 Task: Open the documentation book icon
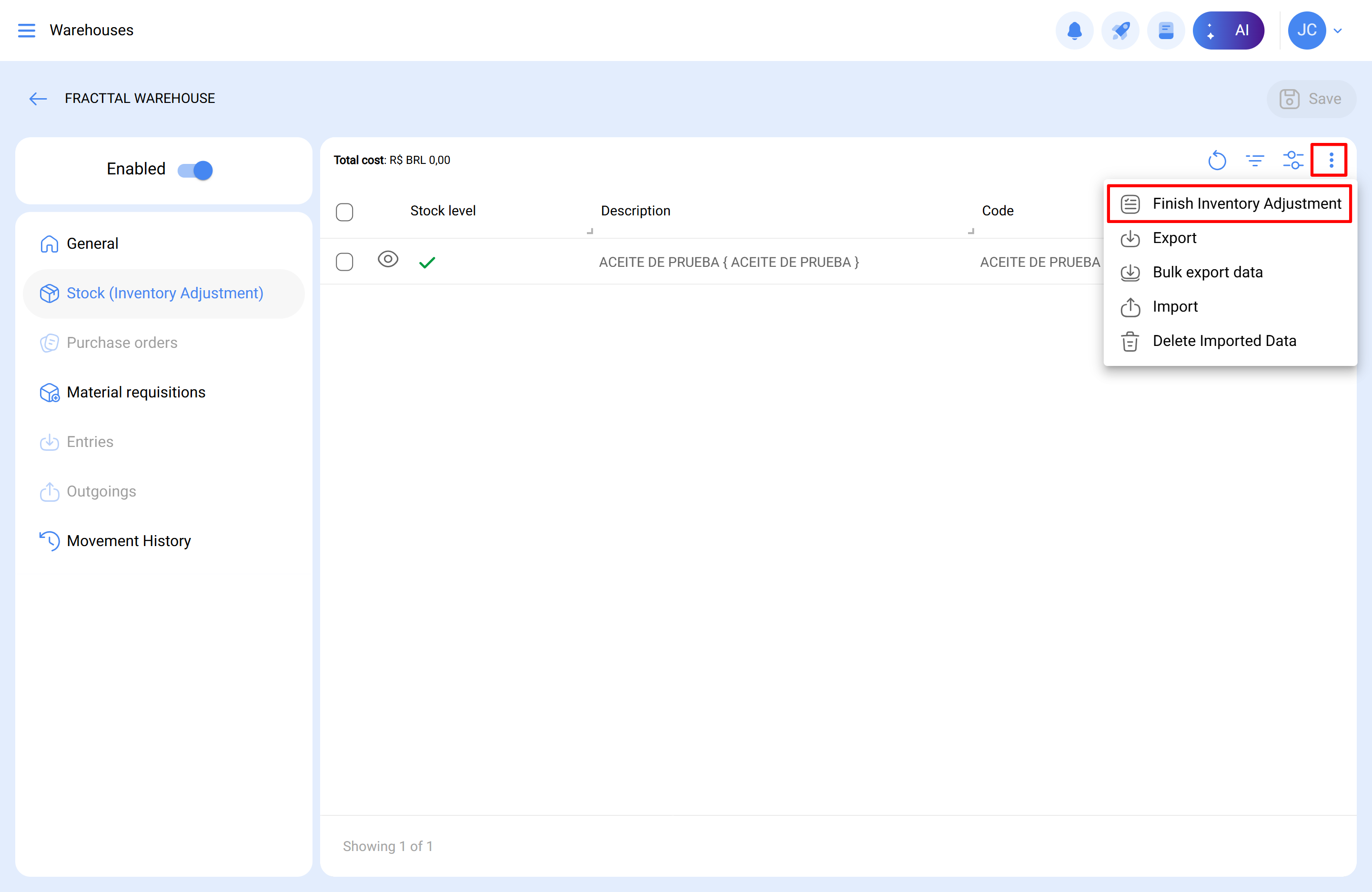coord(1166,30)
